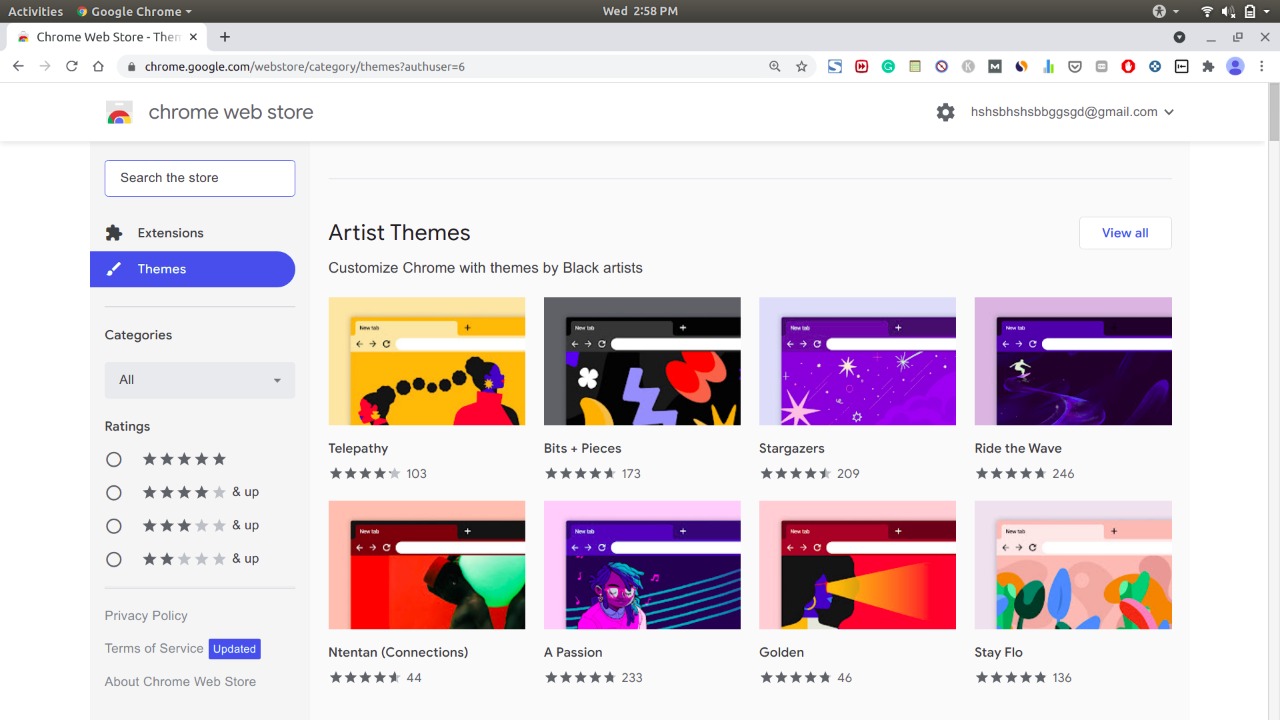Viewport: 1280px width, 720px height.
Task: Click the page vertical scrollbar thumb
Action: pyautogui.click(x=1274, y=112)
